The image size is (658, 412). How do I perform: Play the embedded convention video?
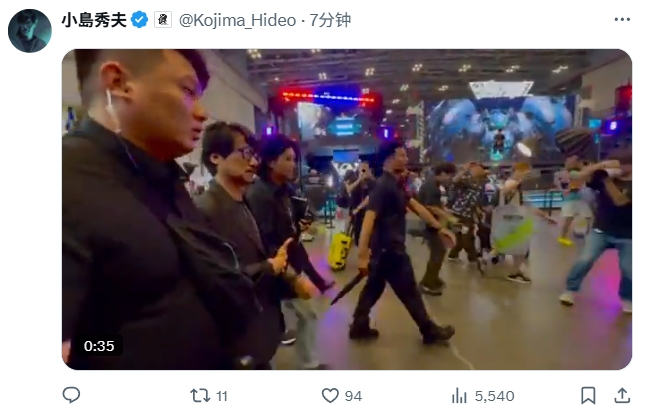[x=347, y=209]
